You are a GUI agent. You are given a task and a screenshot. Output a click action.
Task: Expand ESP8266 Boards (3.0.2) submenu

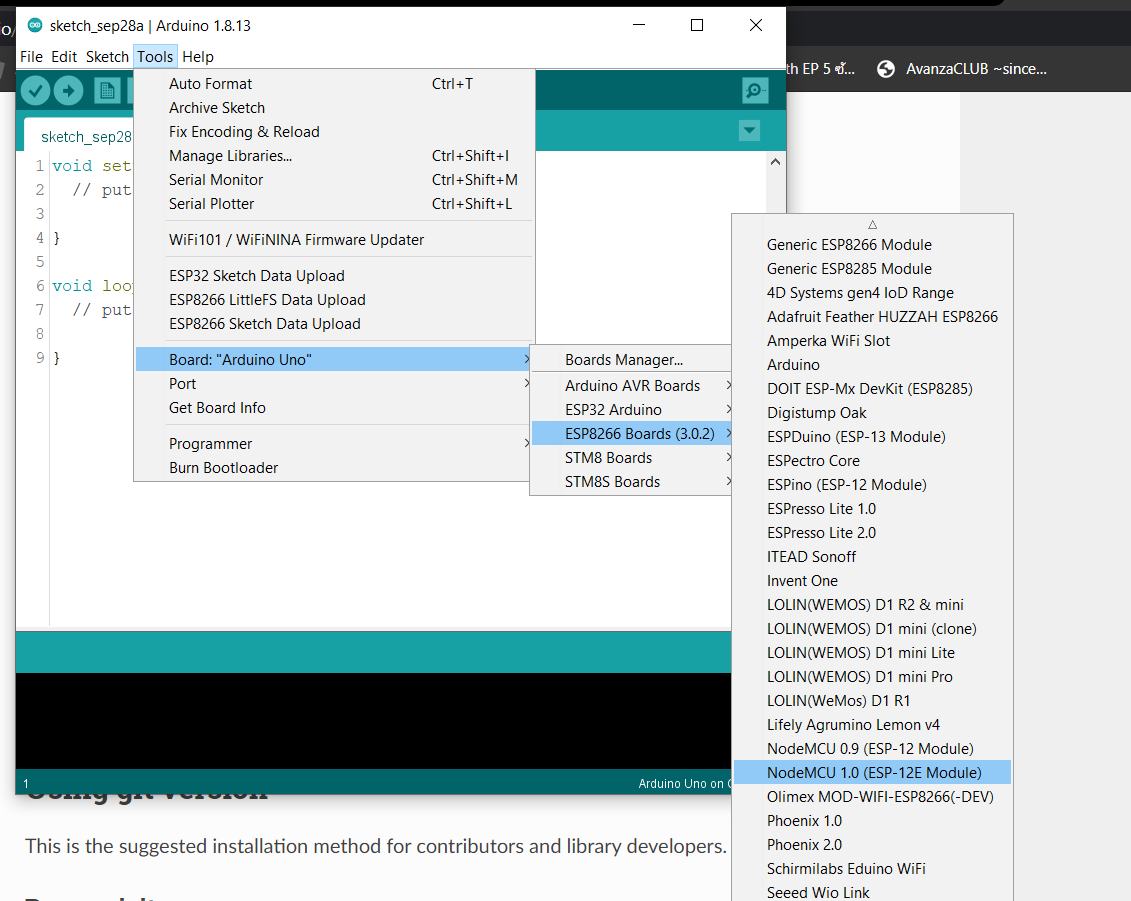[x=632, y=434]
